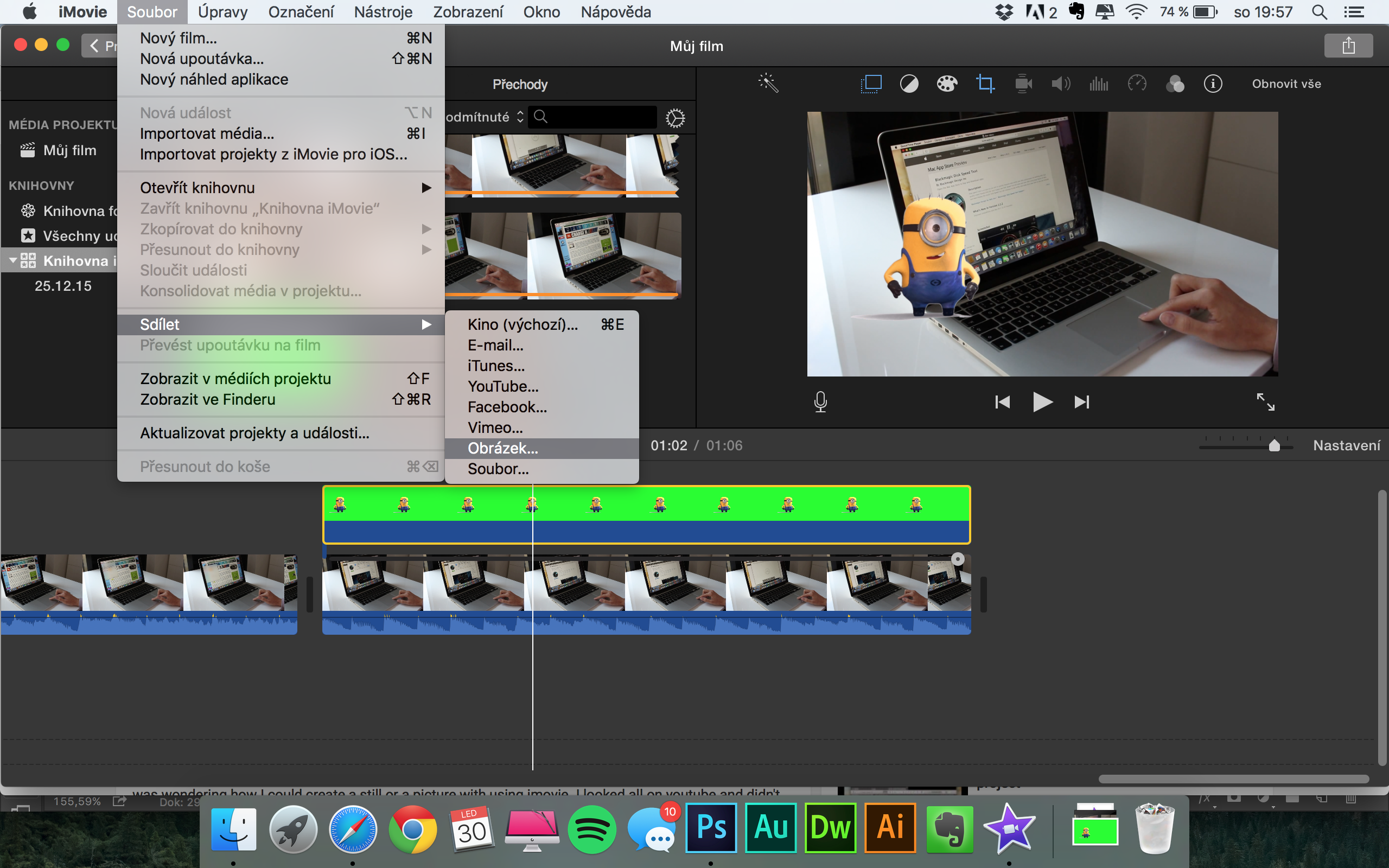Screen dimensions: 1389x868
Task: Open the color balance adjustment icon
Action: click(1174, 83)
